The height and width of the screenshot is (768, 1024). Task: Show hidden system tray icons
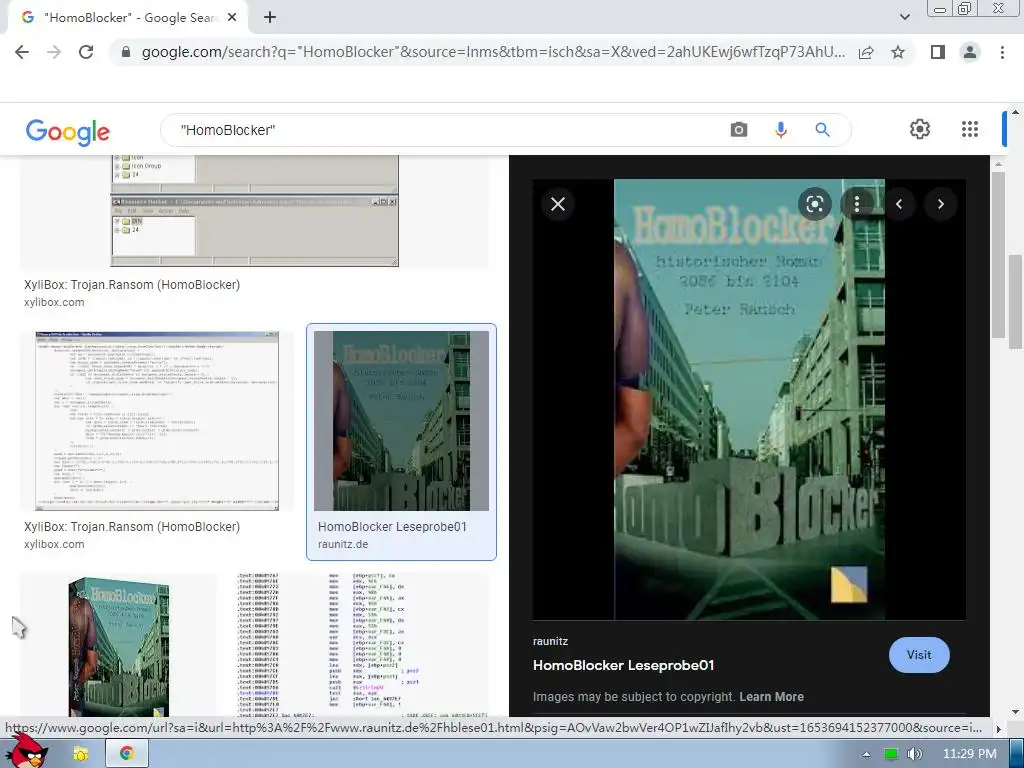pos(866,754)
